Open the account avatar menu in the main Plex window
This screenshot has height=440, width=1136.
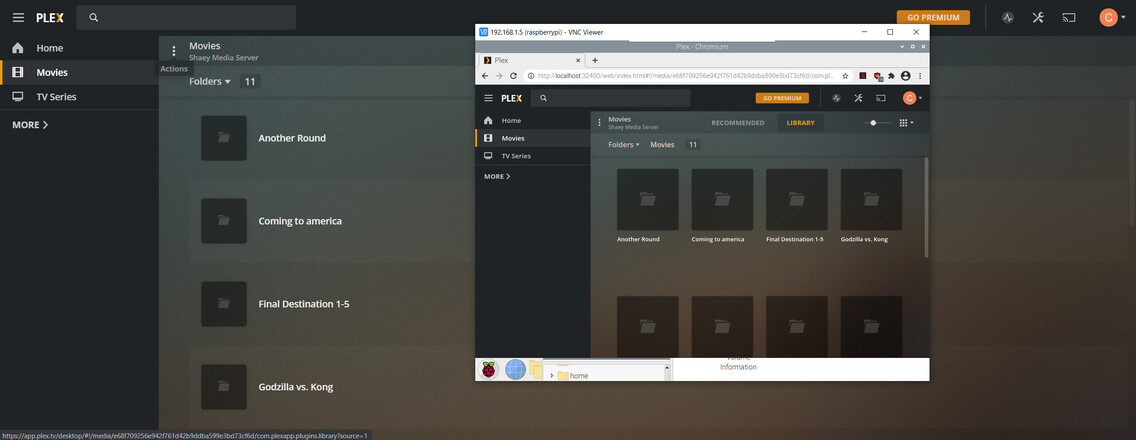tap(1113, 17)
